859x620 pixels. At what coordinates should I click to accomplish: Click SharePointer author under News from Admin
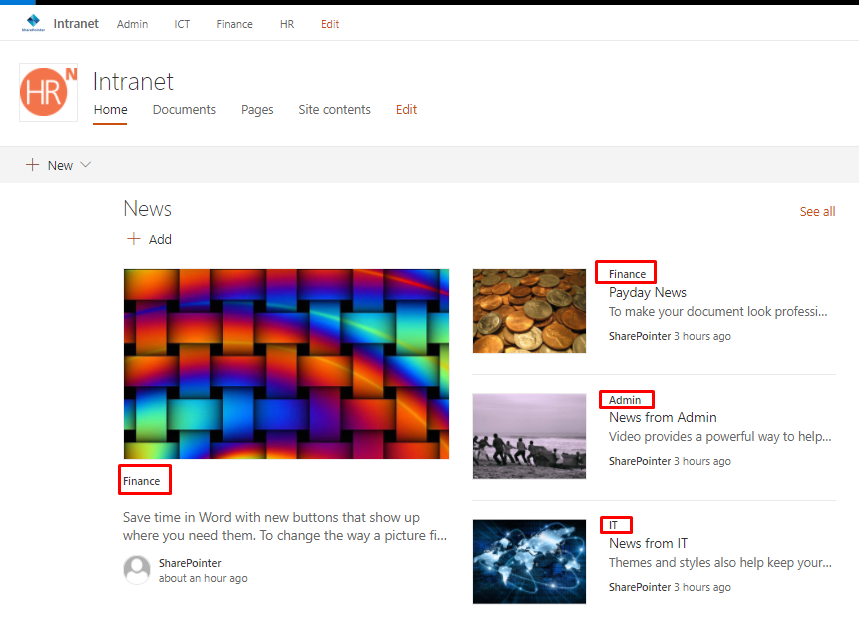point(640,461)
